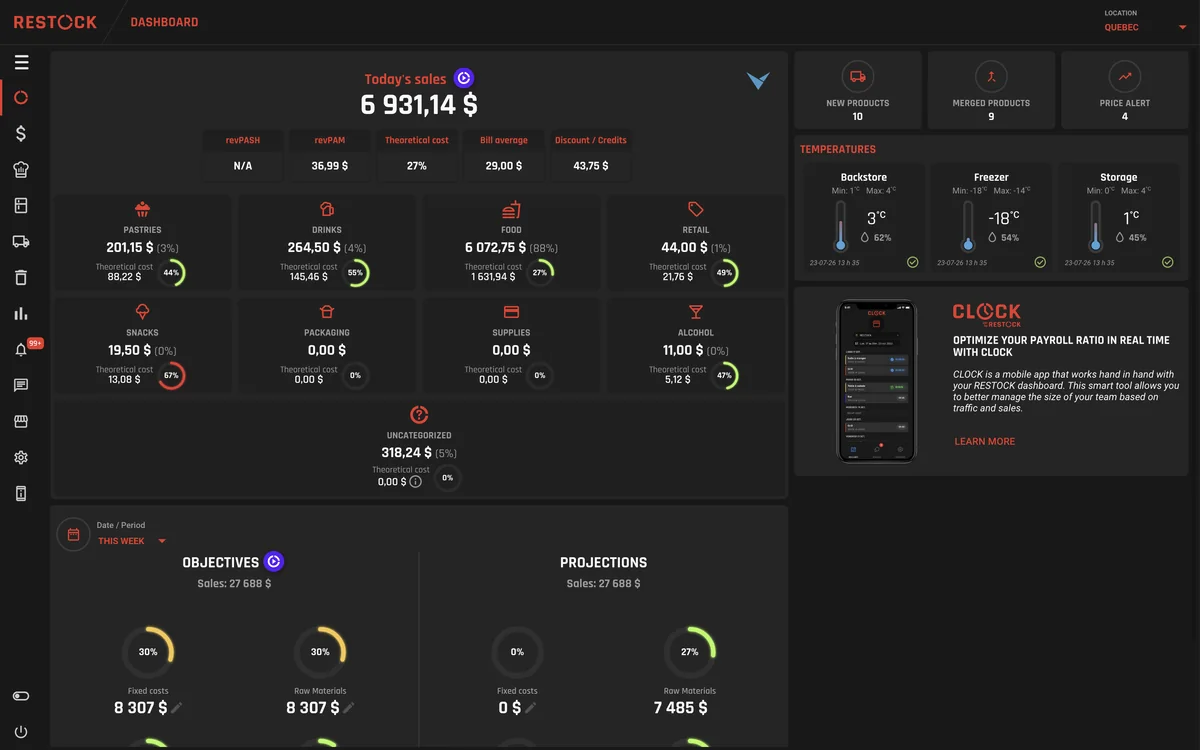The height and width of the screenshot is (750, 1200).
Task: Open the trash bin waste icon
Action: pos(21,277)
